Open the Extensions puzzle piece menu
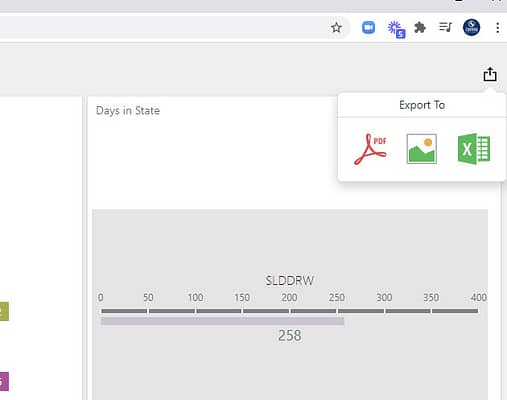 point(420,28)
